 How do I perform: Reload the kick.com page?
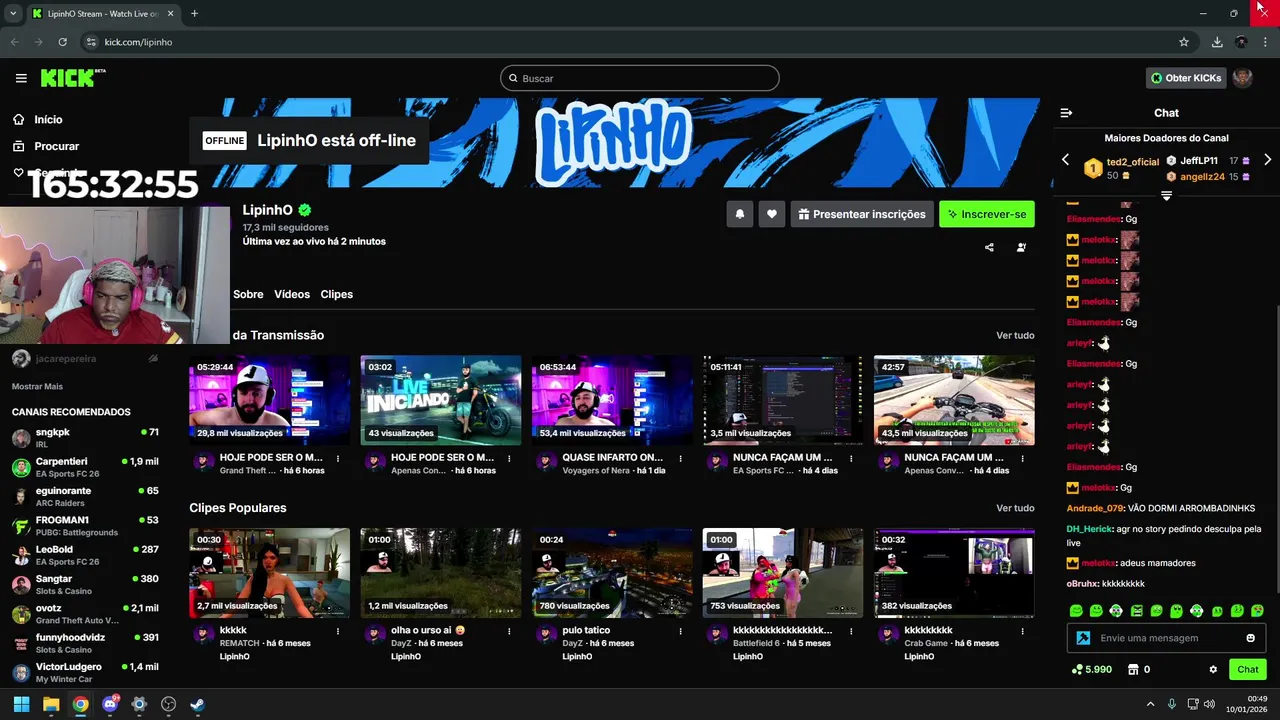[x=62, y=42]
